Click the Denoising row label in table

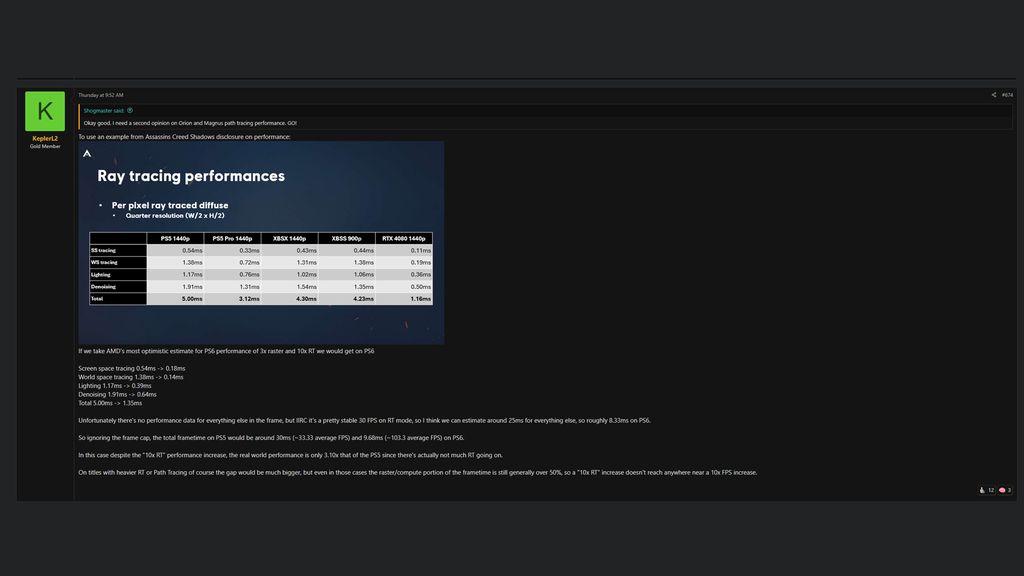[x=103, y=286]
